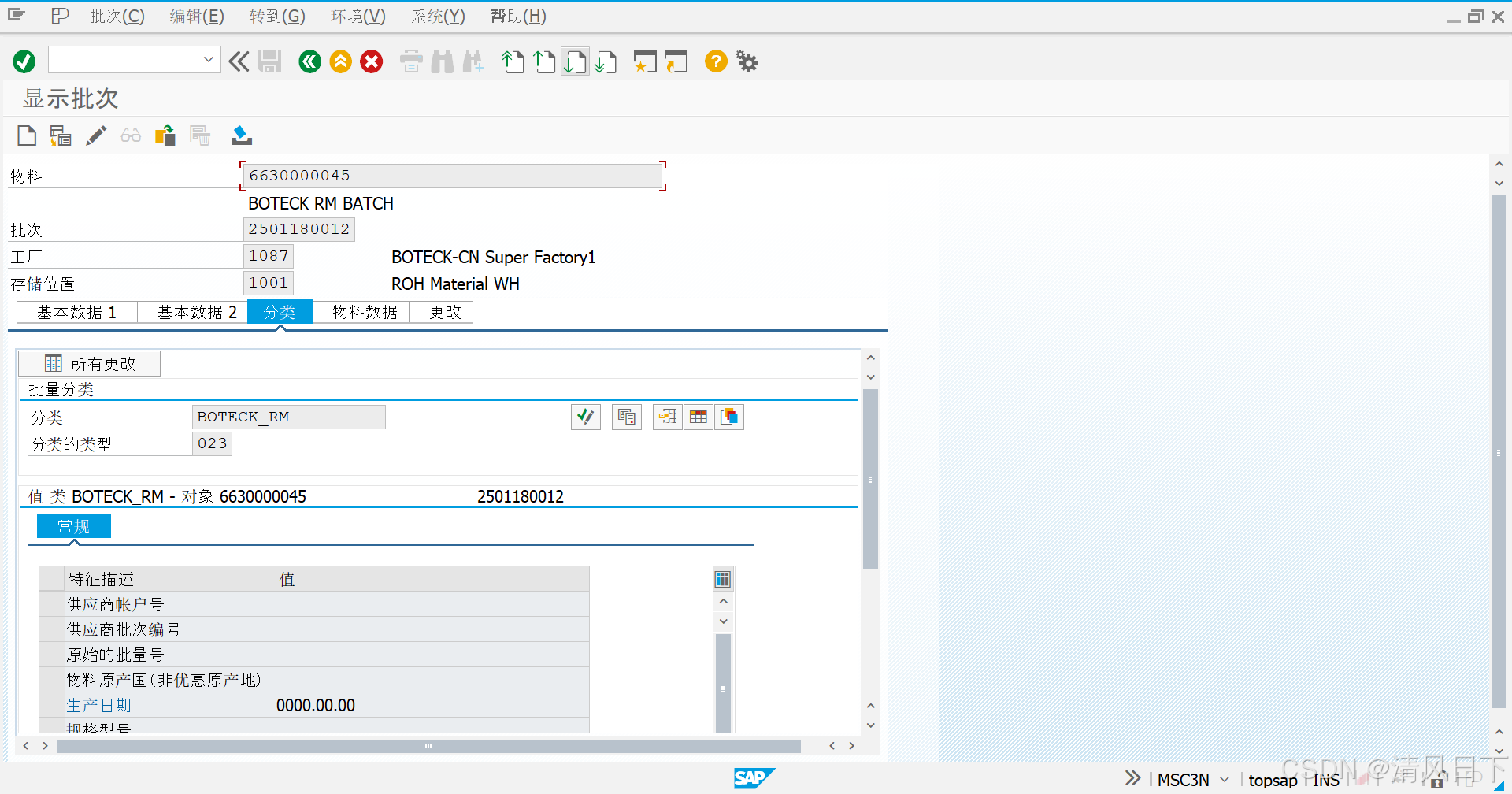
Task: Click the batch field 2501180012
Action: (x=299, y=229)
